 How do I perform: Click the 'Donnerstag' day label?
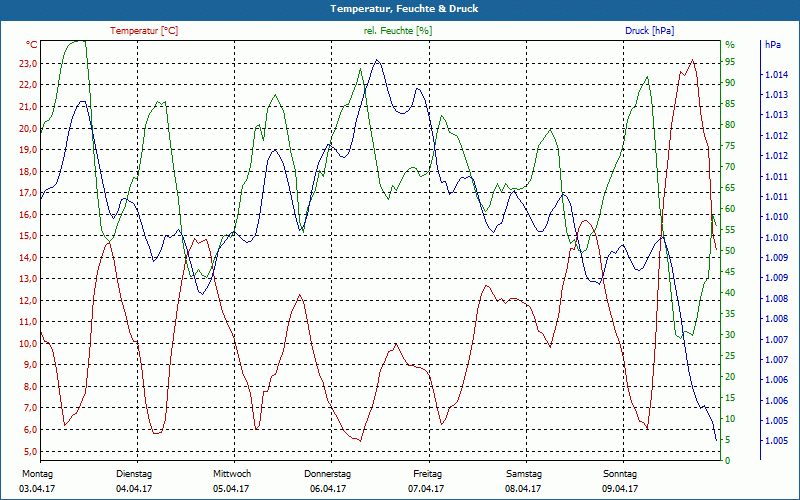point(328,474)
